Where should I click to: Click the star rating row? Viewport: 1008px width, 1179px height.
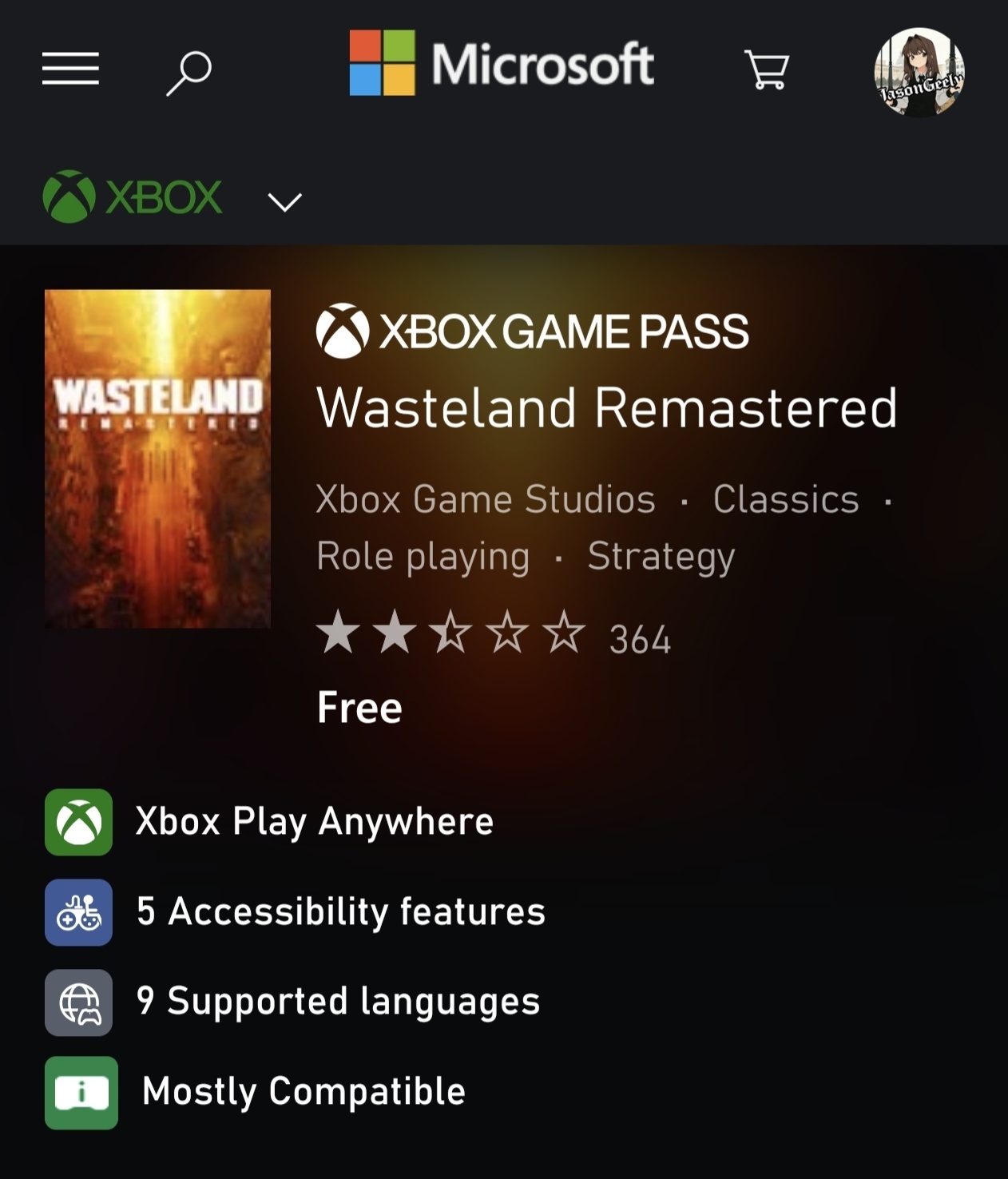(x=451, y=633)
